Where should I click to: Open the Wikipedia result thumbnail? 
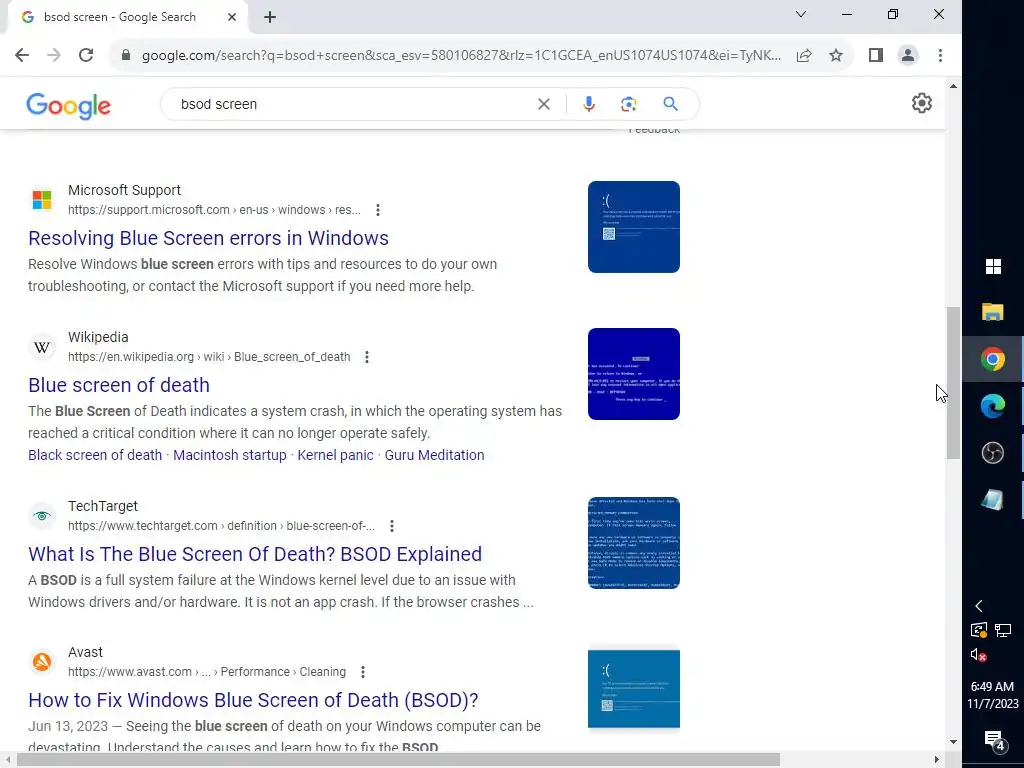coord(633,374)
